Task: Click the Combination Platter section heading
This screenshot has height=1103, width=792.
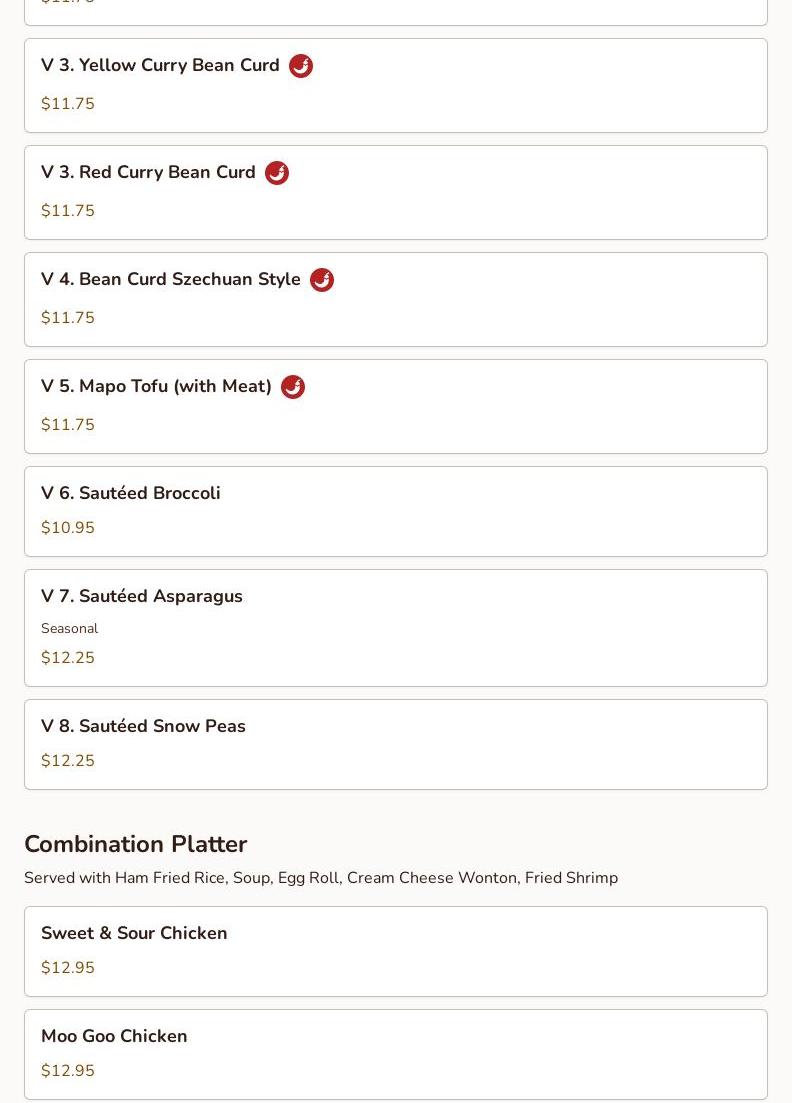Action: [x=135, y=844]
